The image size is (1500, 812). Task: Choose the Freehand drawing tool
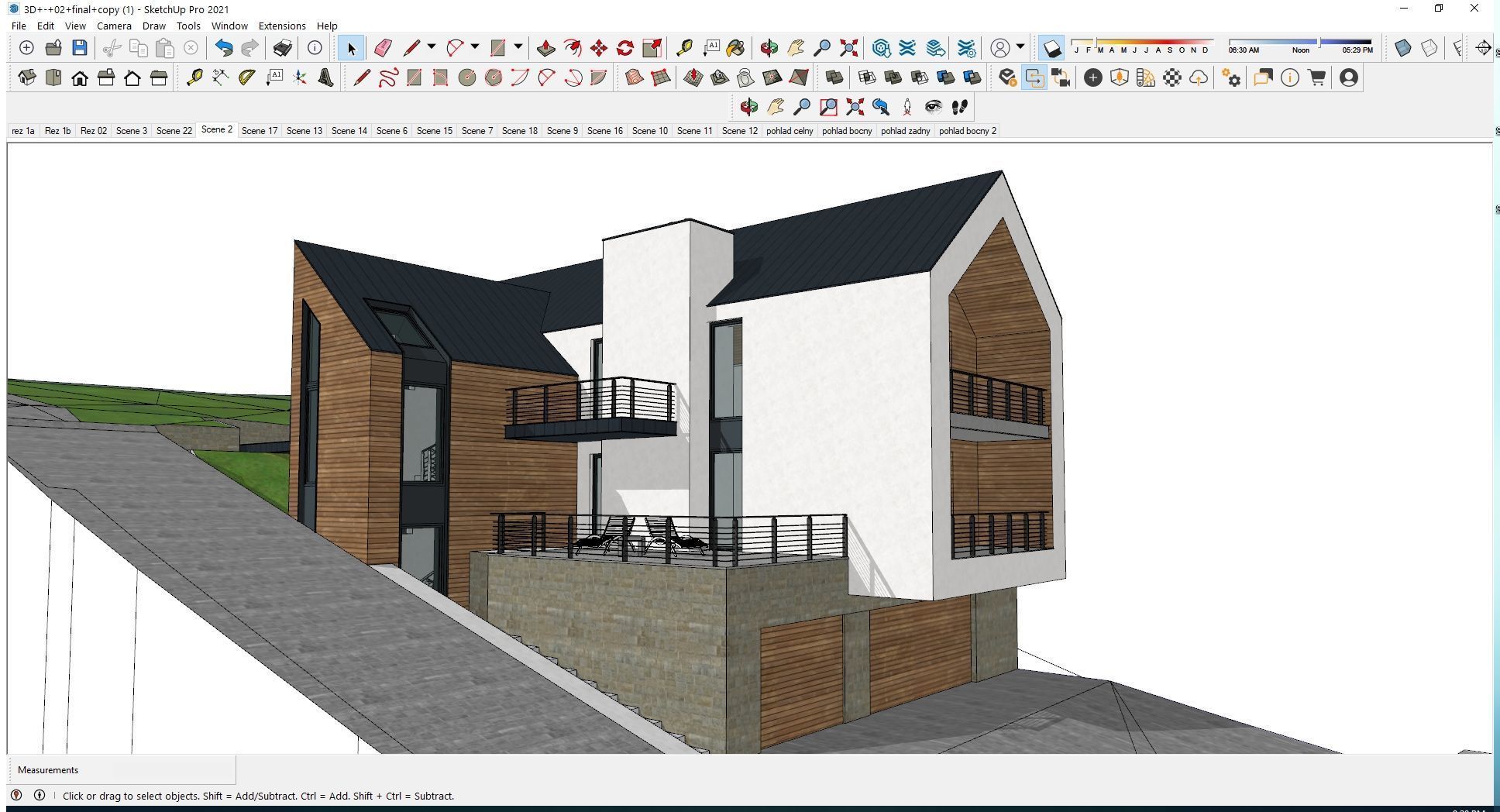pos(387,77)
